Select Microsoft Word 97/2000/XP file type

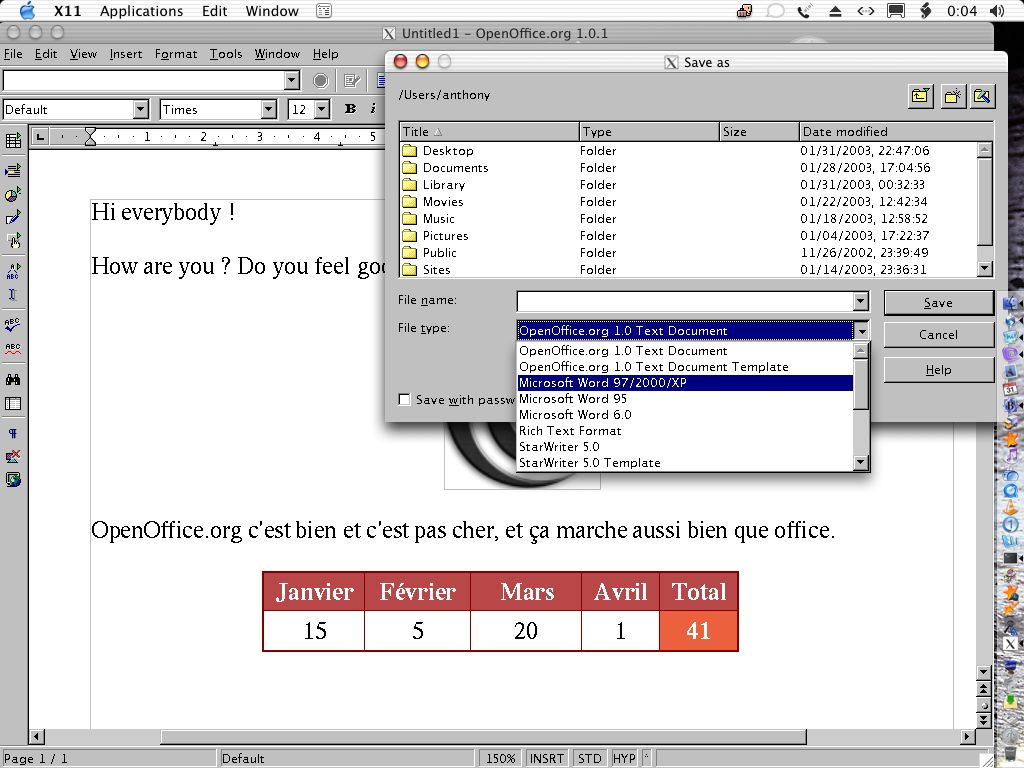coord(684,383)
